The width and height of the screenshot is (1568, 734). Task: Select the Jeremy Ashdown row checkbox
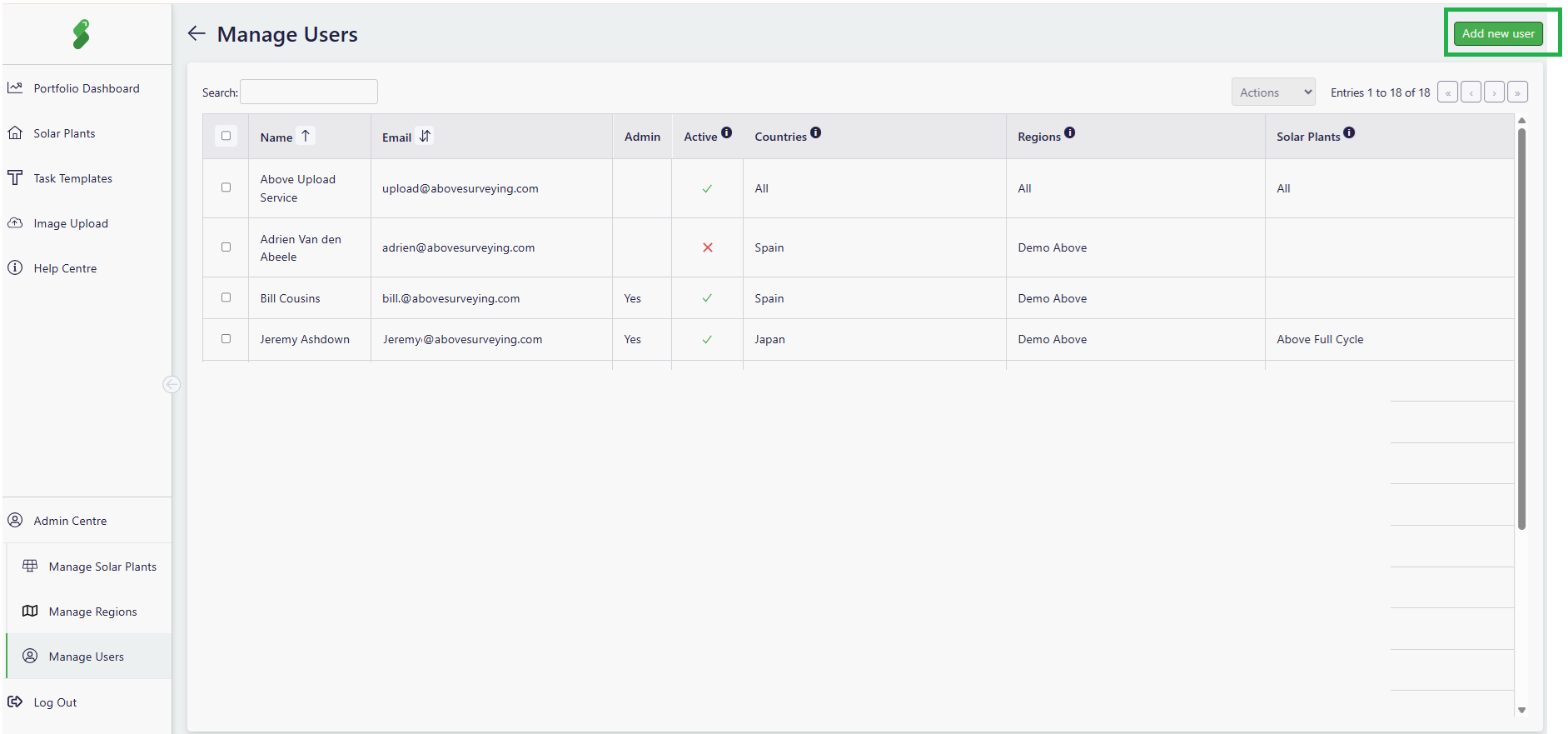pos(226,339)
